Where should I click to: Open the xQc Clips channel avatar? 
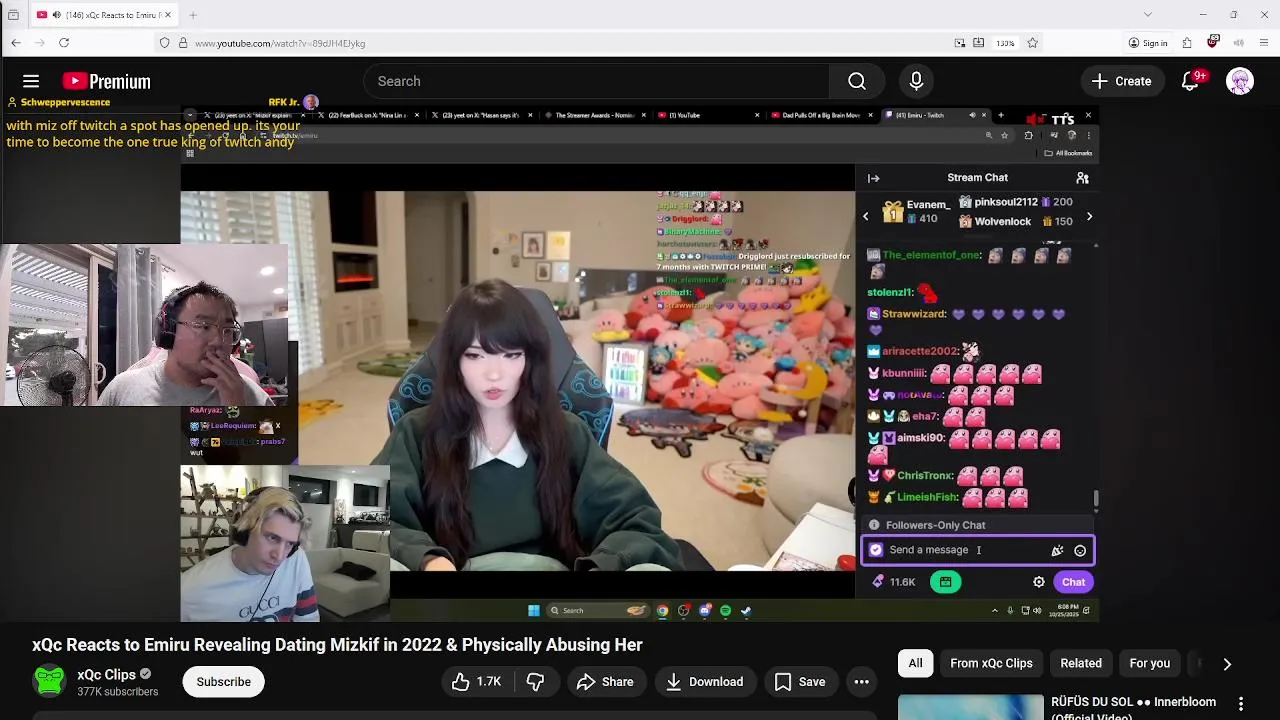click(x=49, y=681)
